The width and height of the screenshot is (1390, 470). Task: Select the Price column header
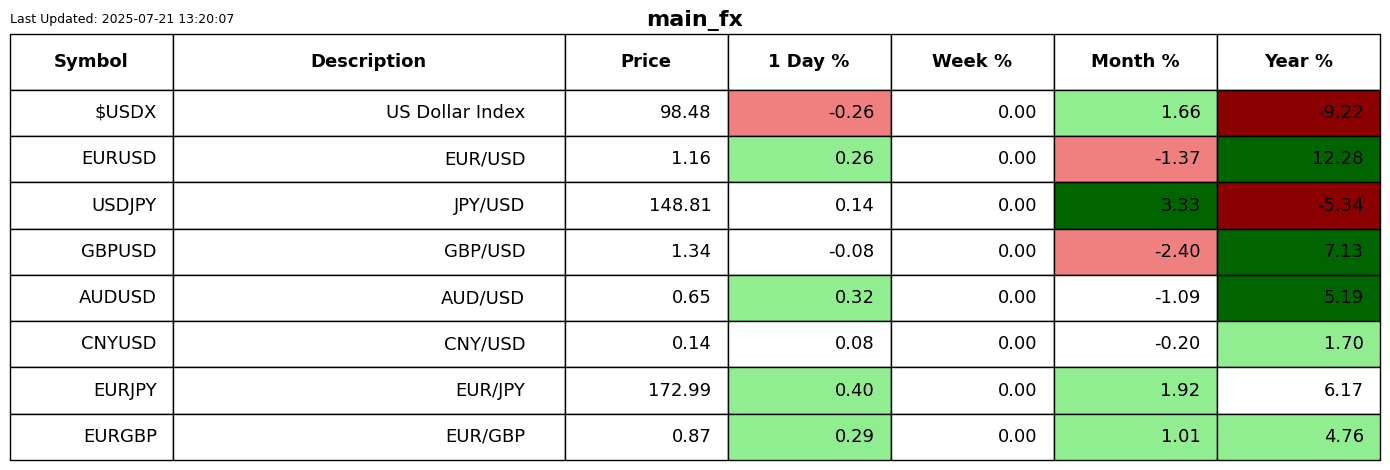[x=646, y=62]
